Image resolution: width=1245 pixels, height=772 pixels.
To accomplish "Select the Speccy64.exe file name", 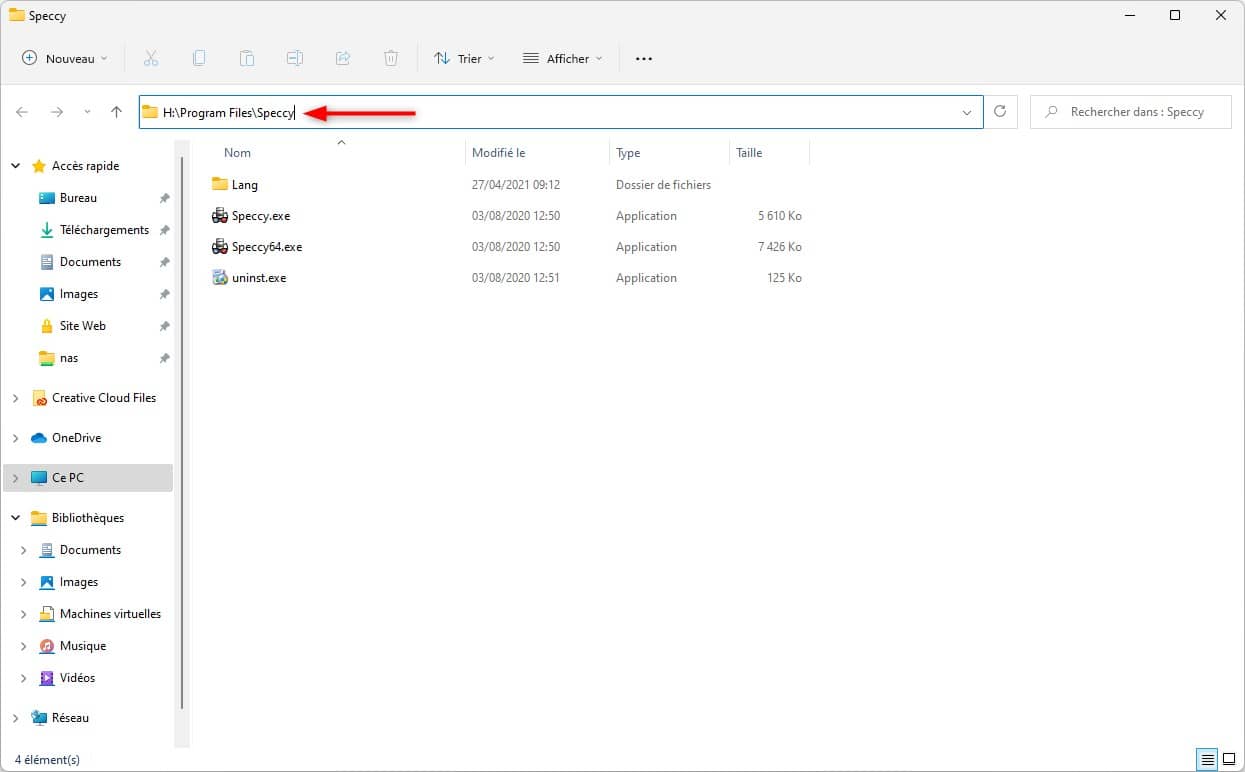I will pyautogui.click(x=267, y=247).
